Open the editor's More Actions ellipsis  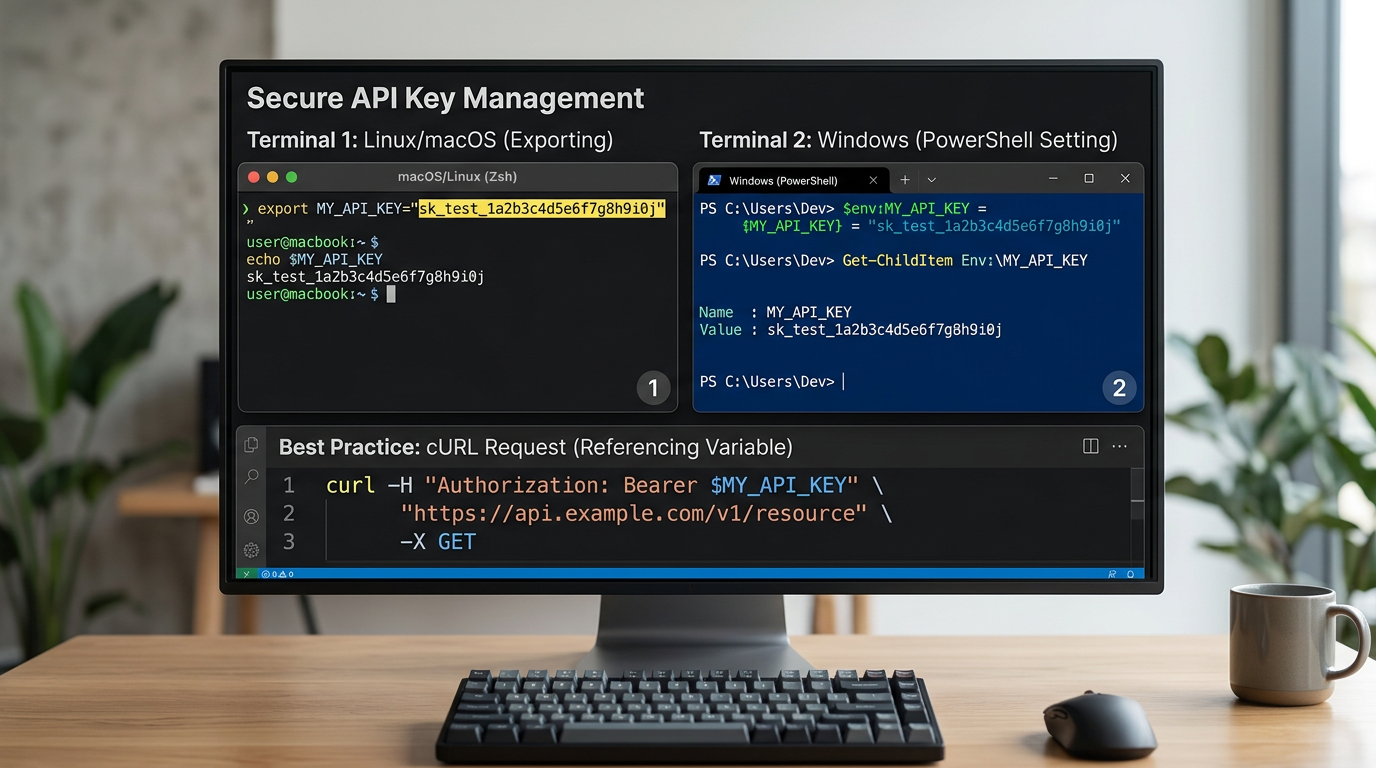click(1120, 446)
